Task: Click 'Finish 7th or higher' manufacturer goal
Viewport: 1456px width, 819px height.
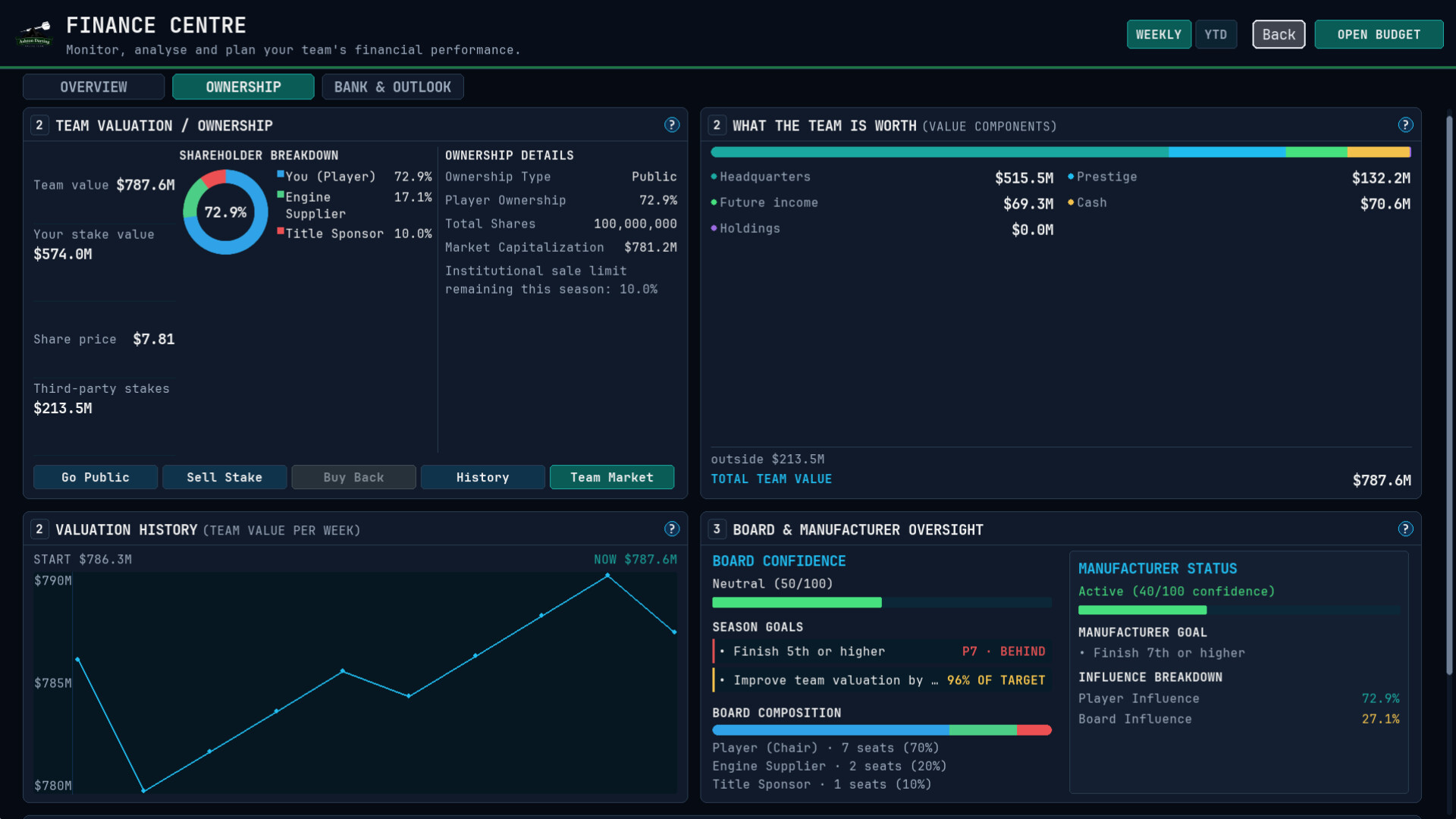Action: tap(1162, 653)
